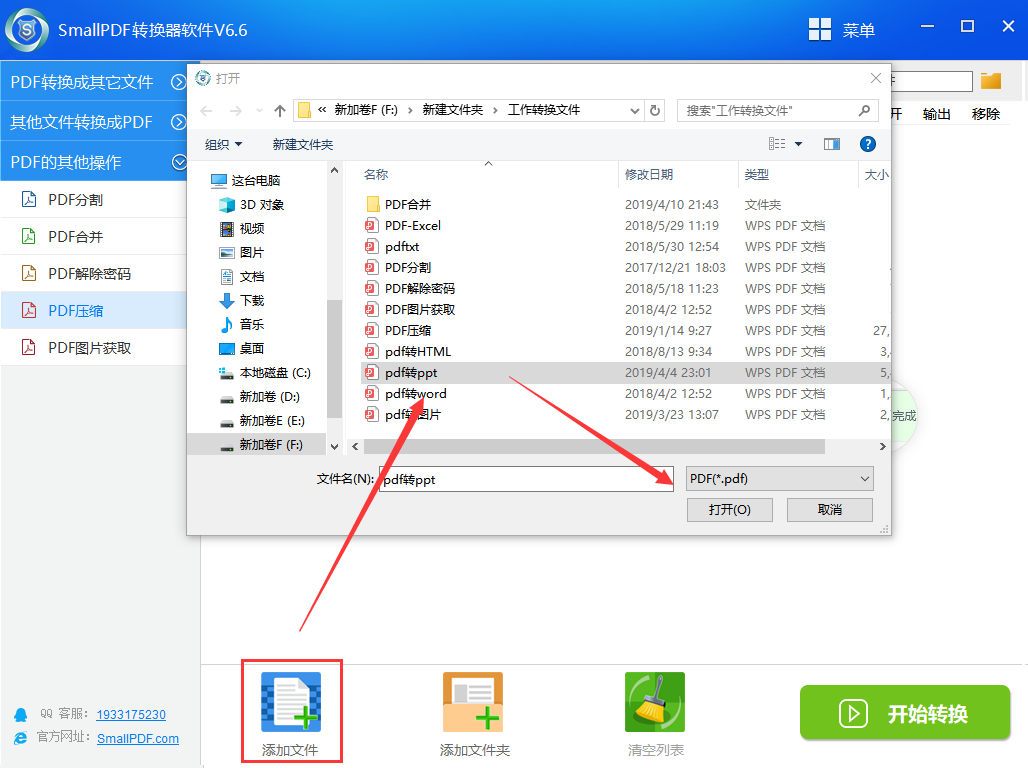Select 视频 folder in navigation tree
This screenshot has width=1028, height=768.
(242, 228)
